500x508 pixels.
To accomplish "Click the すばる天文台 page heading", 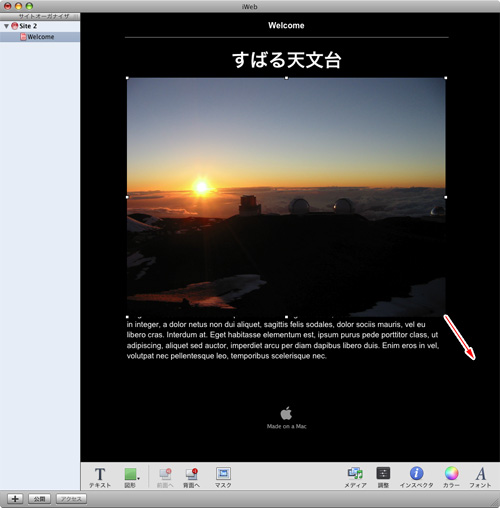I will [x=286, y=60].
